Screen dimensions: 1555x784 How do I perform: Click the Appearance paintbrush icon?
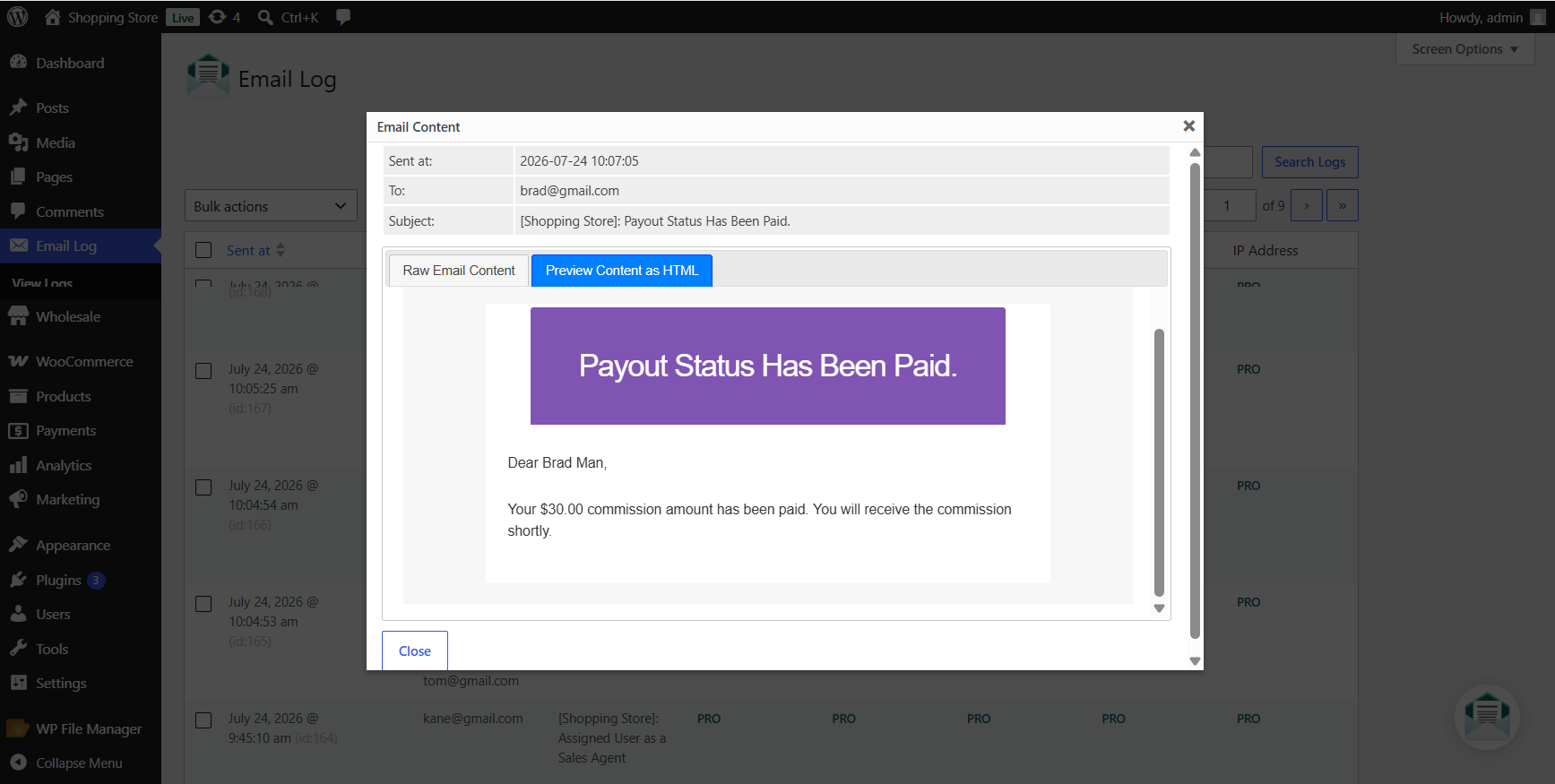[18, 545]
